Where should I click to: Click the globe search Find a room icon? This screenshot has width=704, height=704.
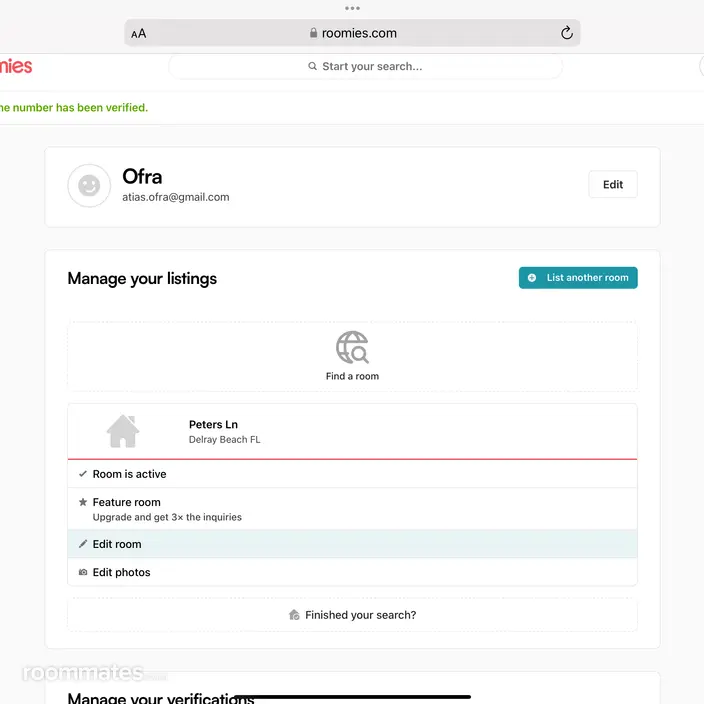tap(352, 347)
